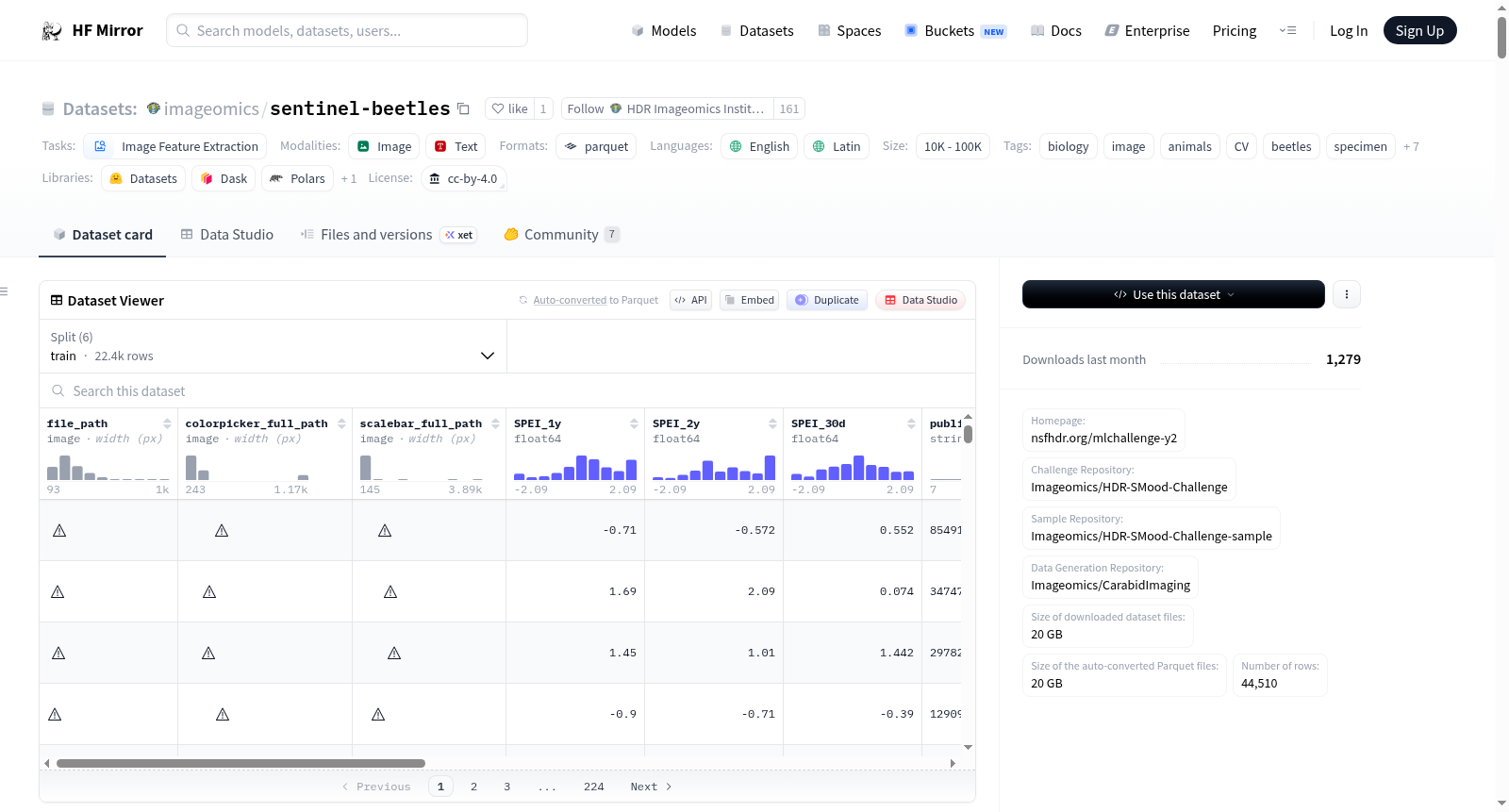The image size is (1509, 812).
Task: Open the Community tab
Action: [x=561, y=235]
